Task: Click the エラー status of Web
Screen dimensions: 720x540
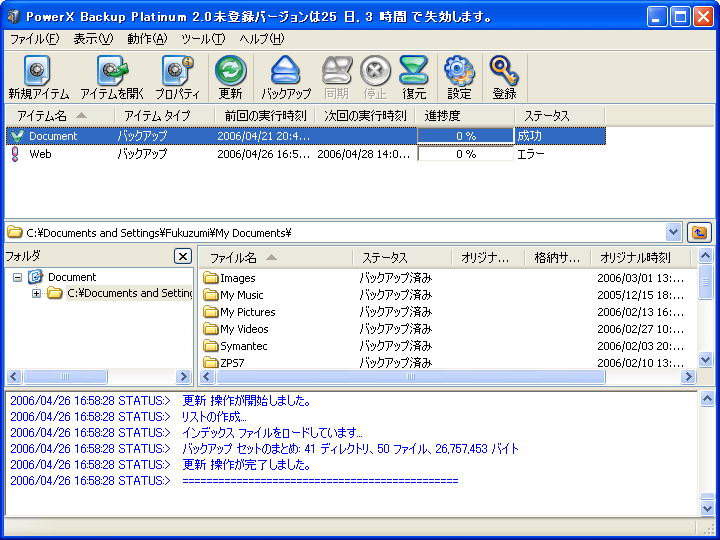Action: pos(531,154)
